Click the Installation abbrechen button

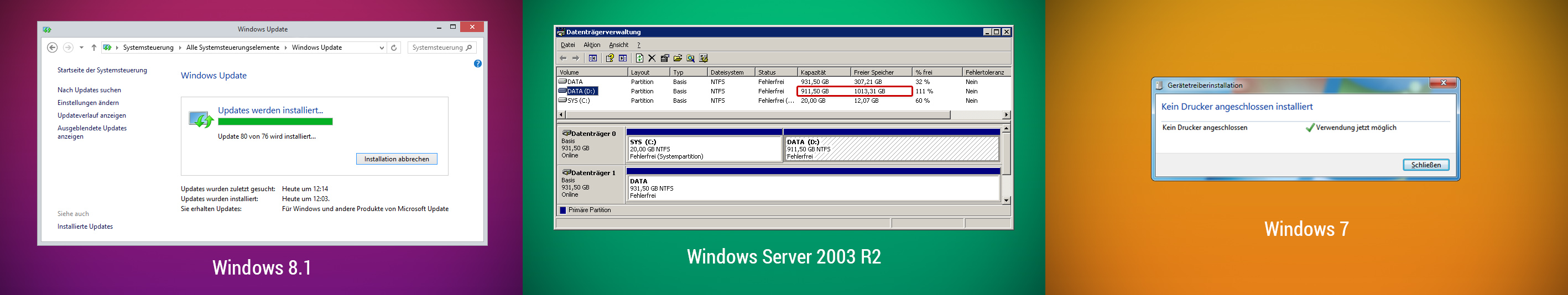[397, 159]
